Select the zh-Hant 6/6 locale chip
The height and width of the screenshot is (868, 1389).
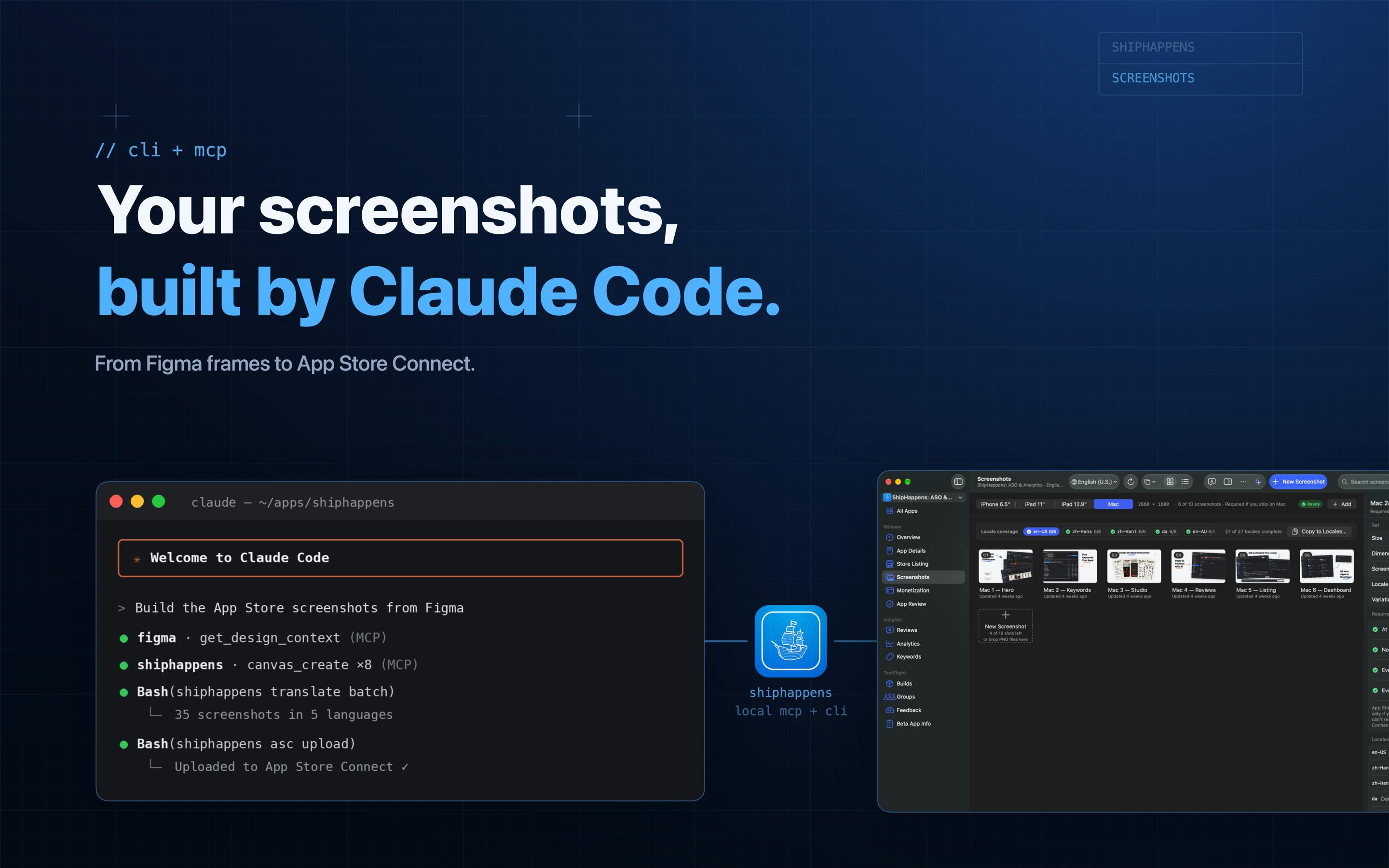[1128, 531]
